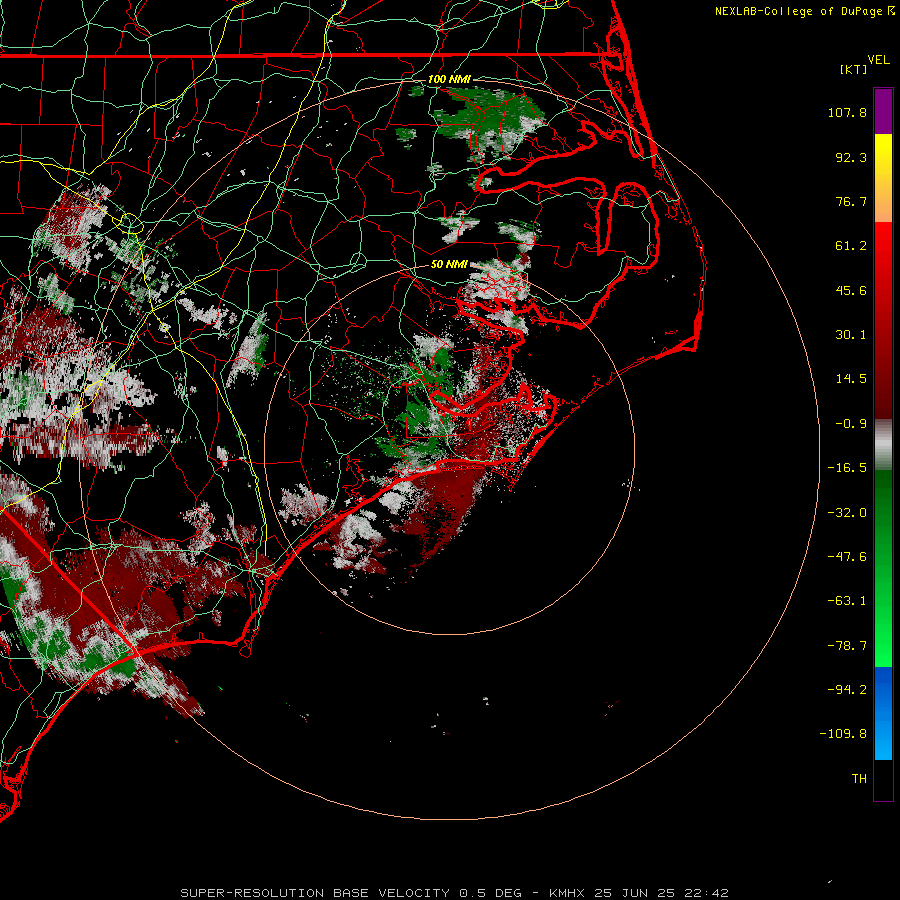Click the -78.7 velocity scale value
The image size is (900, 900).
tap(847, 646)
